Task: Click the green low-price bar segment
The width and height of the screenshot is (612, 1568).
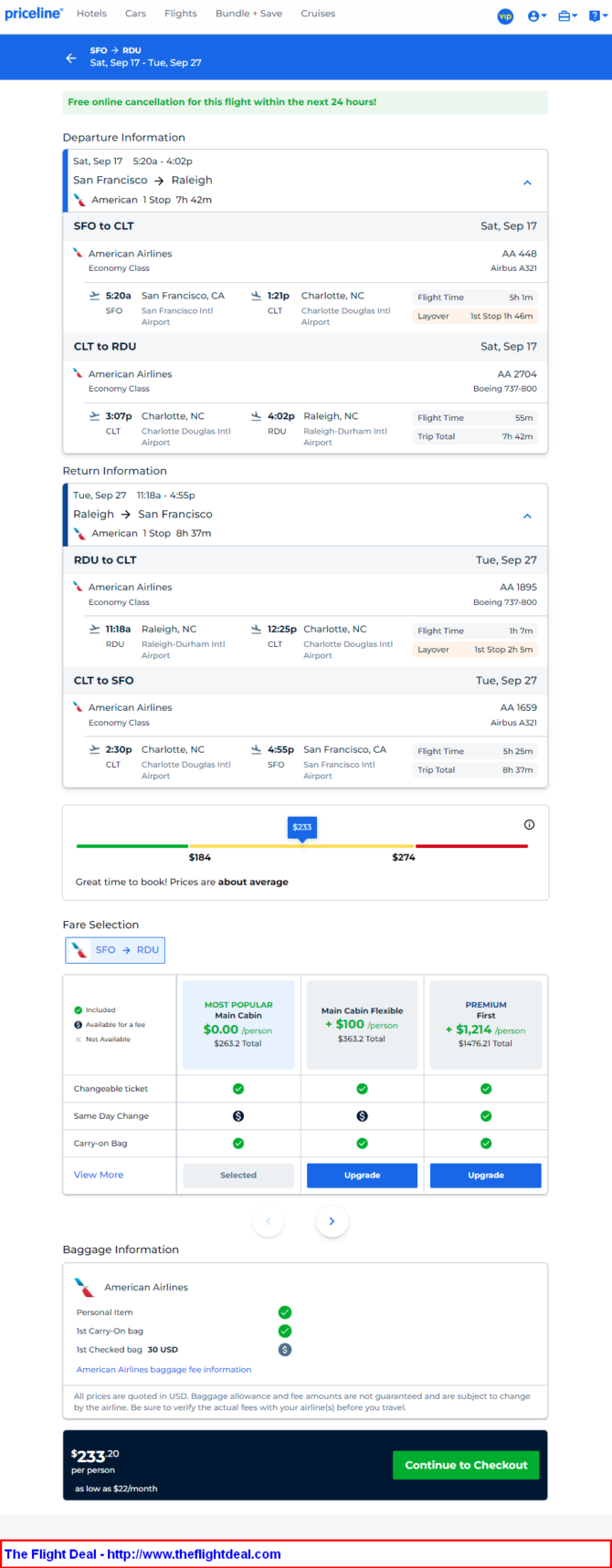Action: point(132,846)
